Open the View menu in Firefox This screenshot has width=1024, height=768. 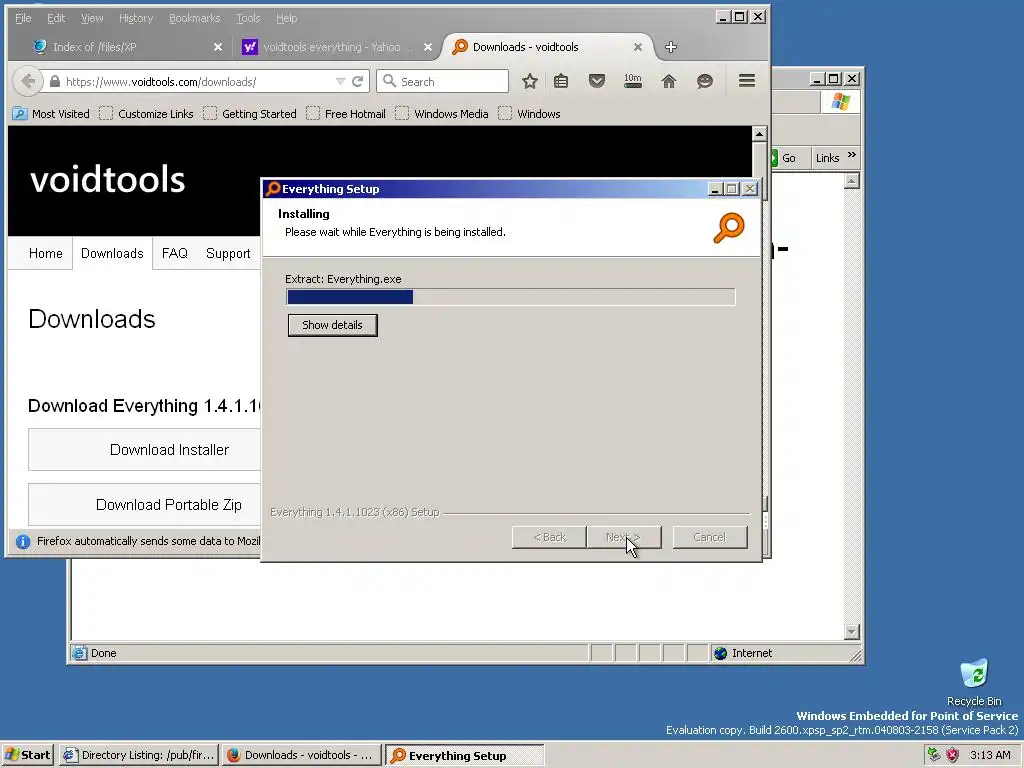[x=92, y=18]
